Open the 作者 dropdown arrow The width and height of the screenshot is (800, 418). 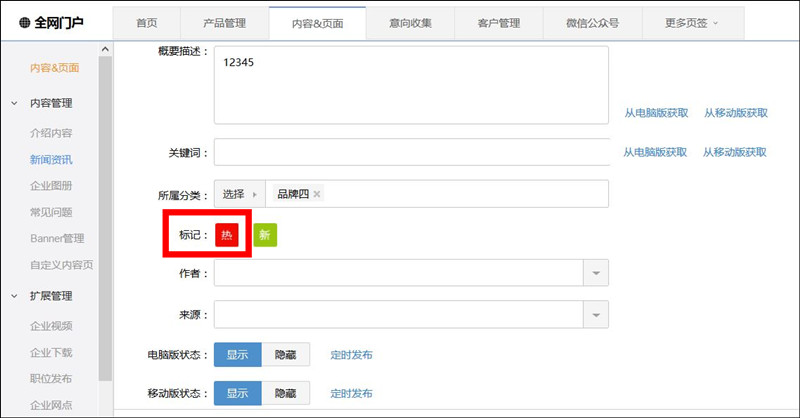coord(595,273)
